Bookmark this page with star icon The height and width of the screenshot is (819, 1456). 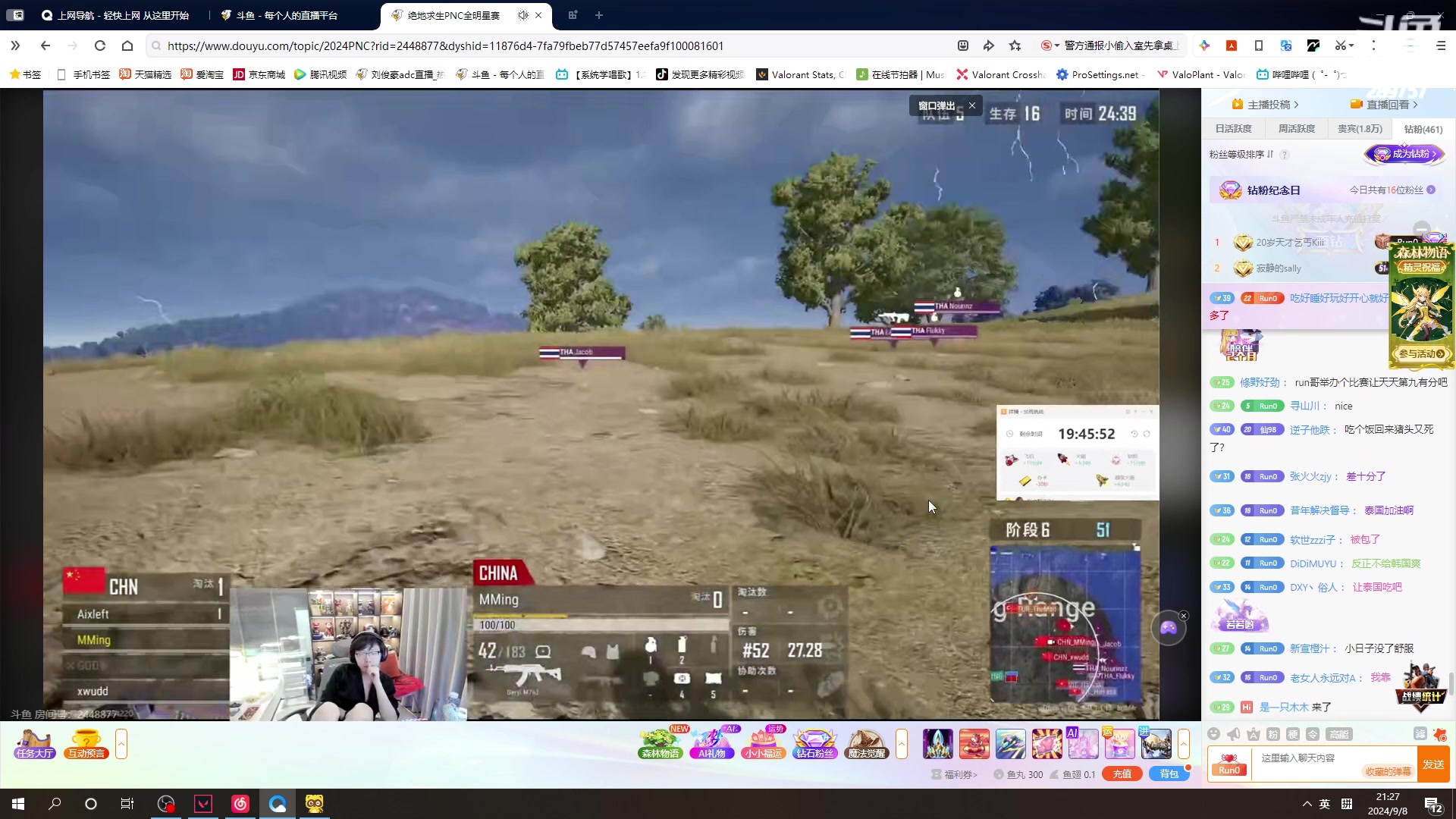(1015, 45)
